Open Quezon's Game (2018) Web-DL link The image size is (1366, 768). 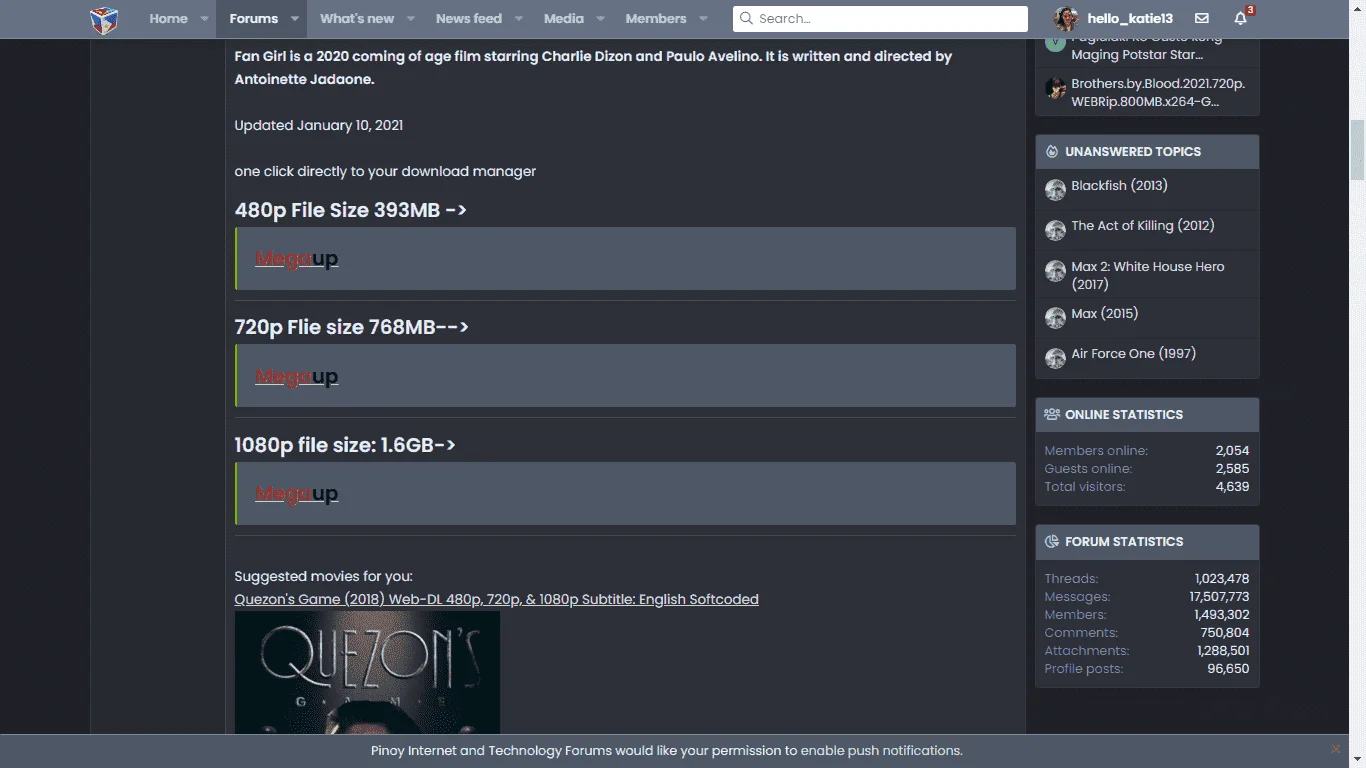496,599
